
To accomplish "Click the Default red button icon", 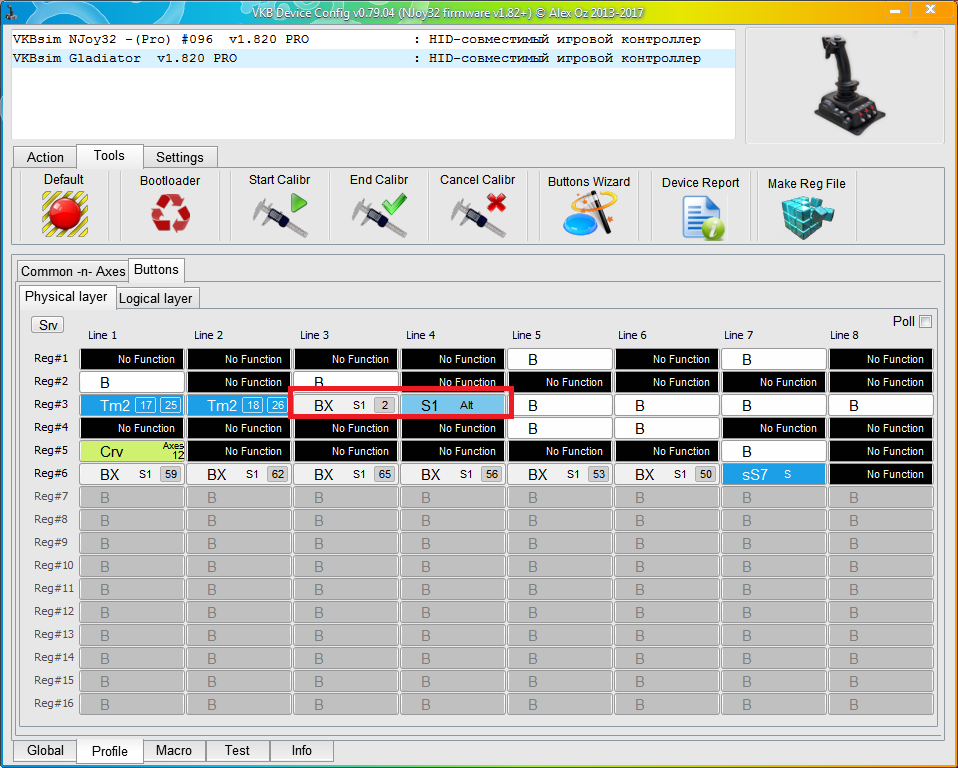I will 64,214.
